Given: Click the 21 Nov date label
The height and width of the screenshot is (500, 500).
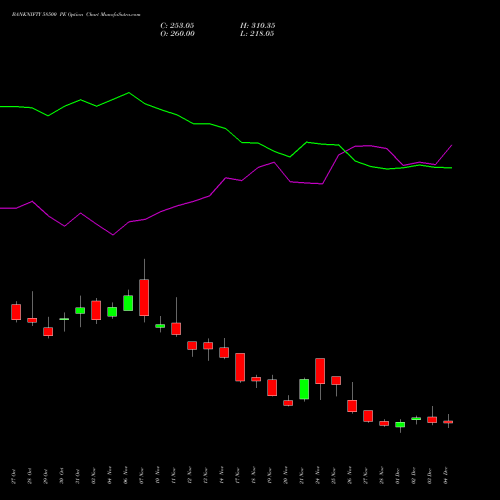Looking at the screenshot, I should 301,476.
